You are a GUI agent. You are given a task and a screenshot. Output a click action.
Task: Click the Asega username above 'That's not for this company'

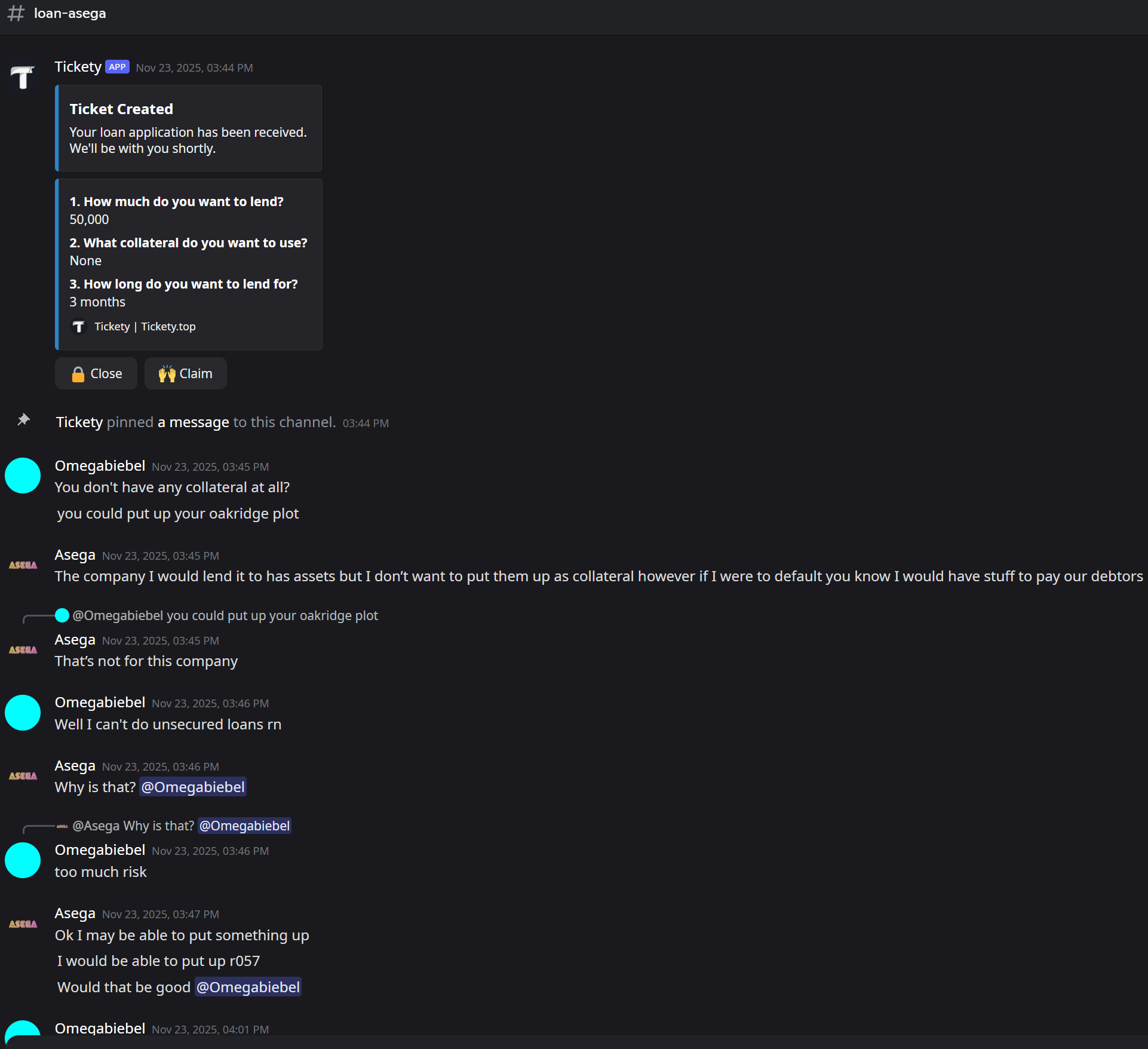pos(75,640)
